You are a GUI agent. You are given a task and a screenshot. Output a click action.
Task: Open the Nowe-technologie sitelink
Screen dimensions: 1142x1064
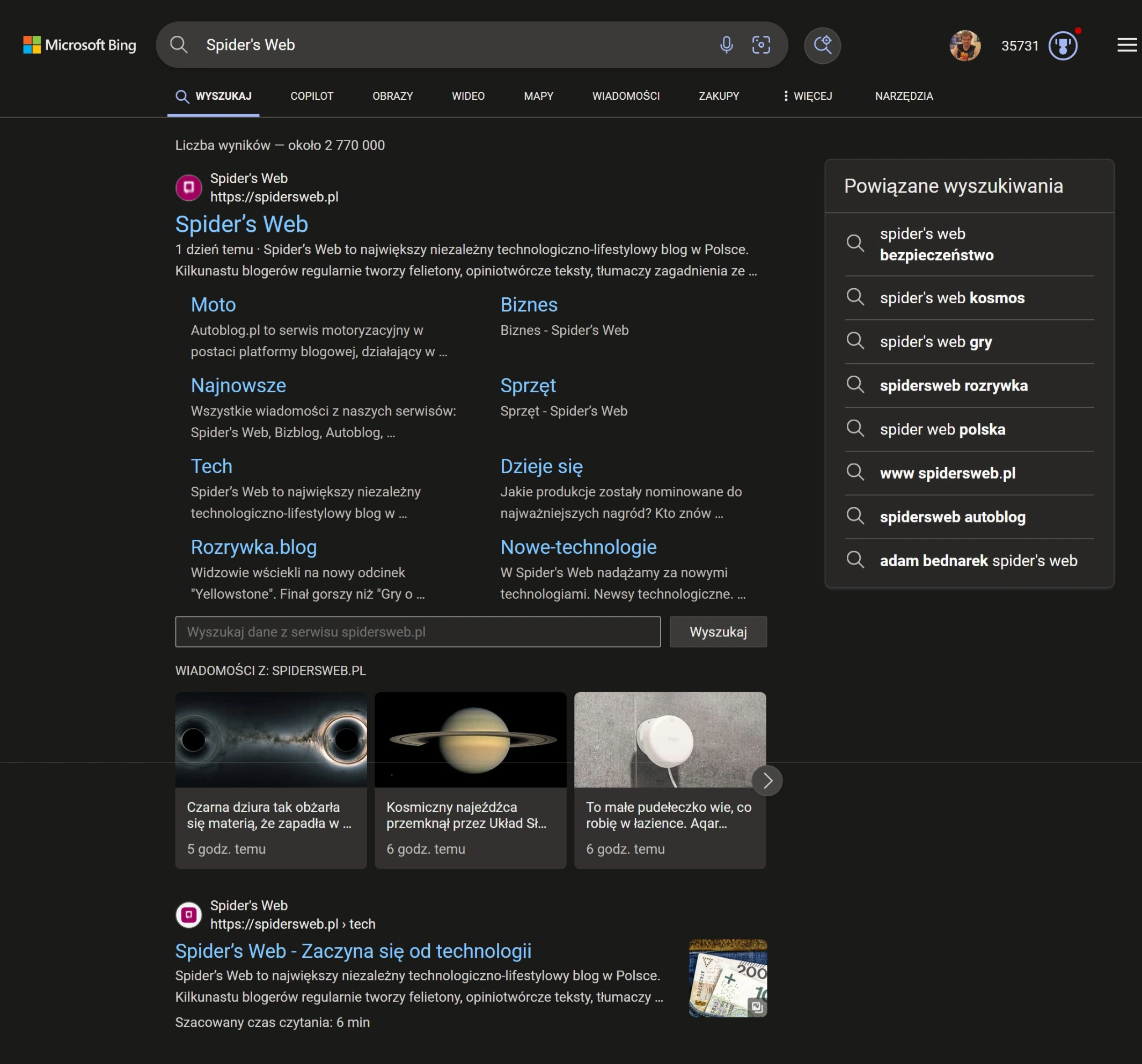[578, 548]
